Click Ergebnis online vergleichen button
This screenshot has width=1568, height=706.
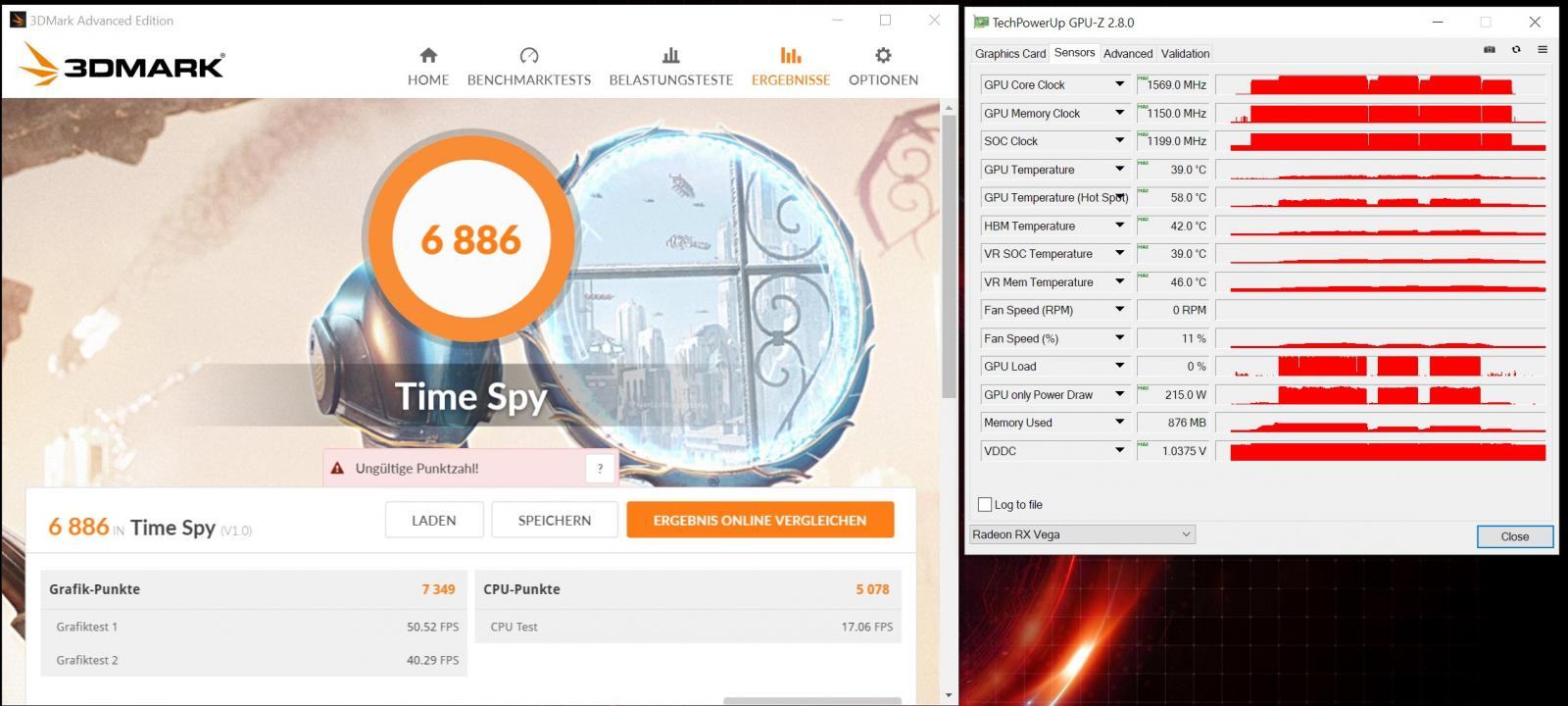(x=760, y=521)
